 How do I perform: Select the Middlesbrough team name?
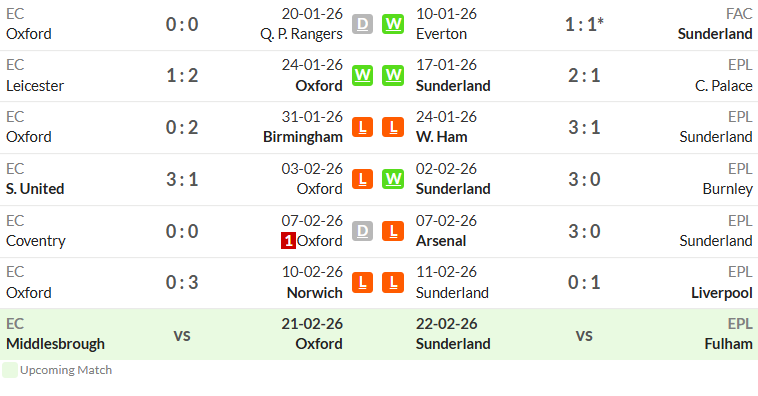pos(55,344)
